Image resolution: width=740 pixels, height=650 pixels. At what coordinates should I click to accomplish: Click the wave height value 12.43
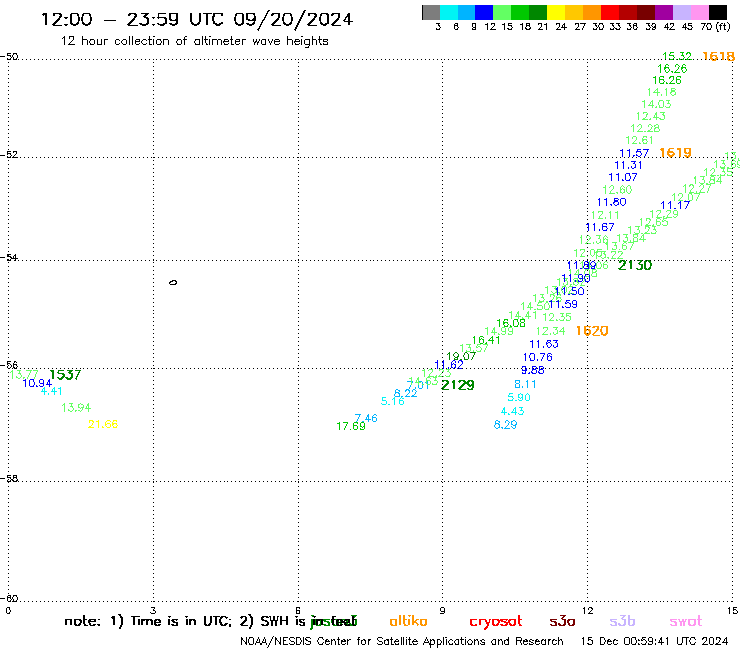click(x=650, y=116)
